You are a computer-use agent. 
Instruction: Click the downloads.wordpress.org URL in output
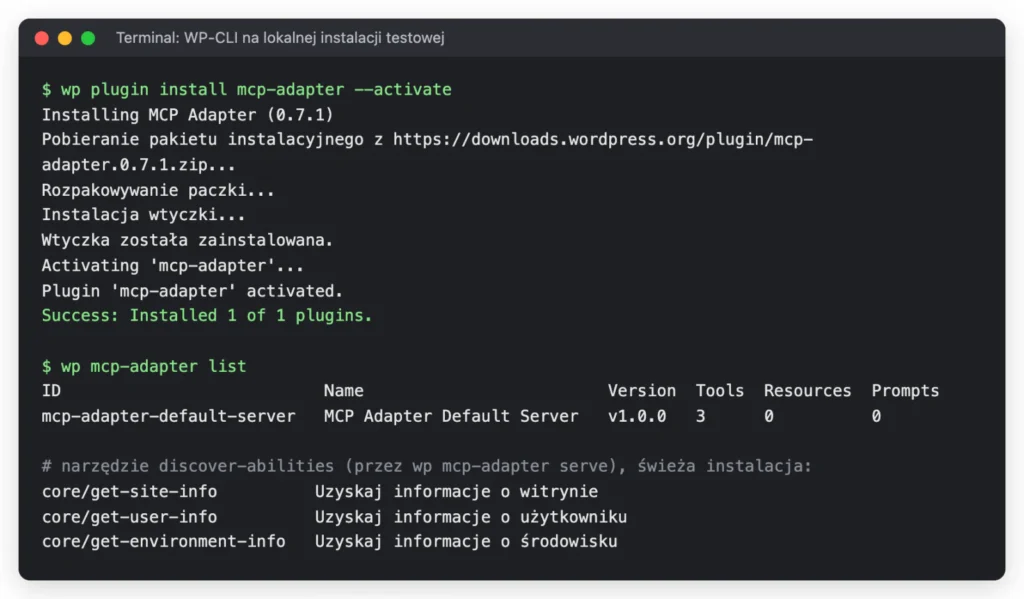(603, 140)
